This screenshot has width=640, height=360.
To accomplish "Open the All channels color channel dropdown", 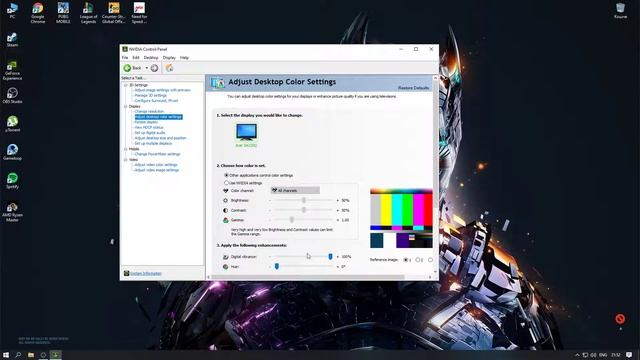I will 295,191.
